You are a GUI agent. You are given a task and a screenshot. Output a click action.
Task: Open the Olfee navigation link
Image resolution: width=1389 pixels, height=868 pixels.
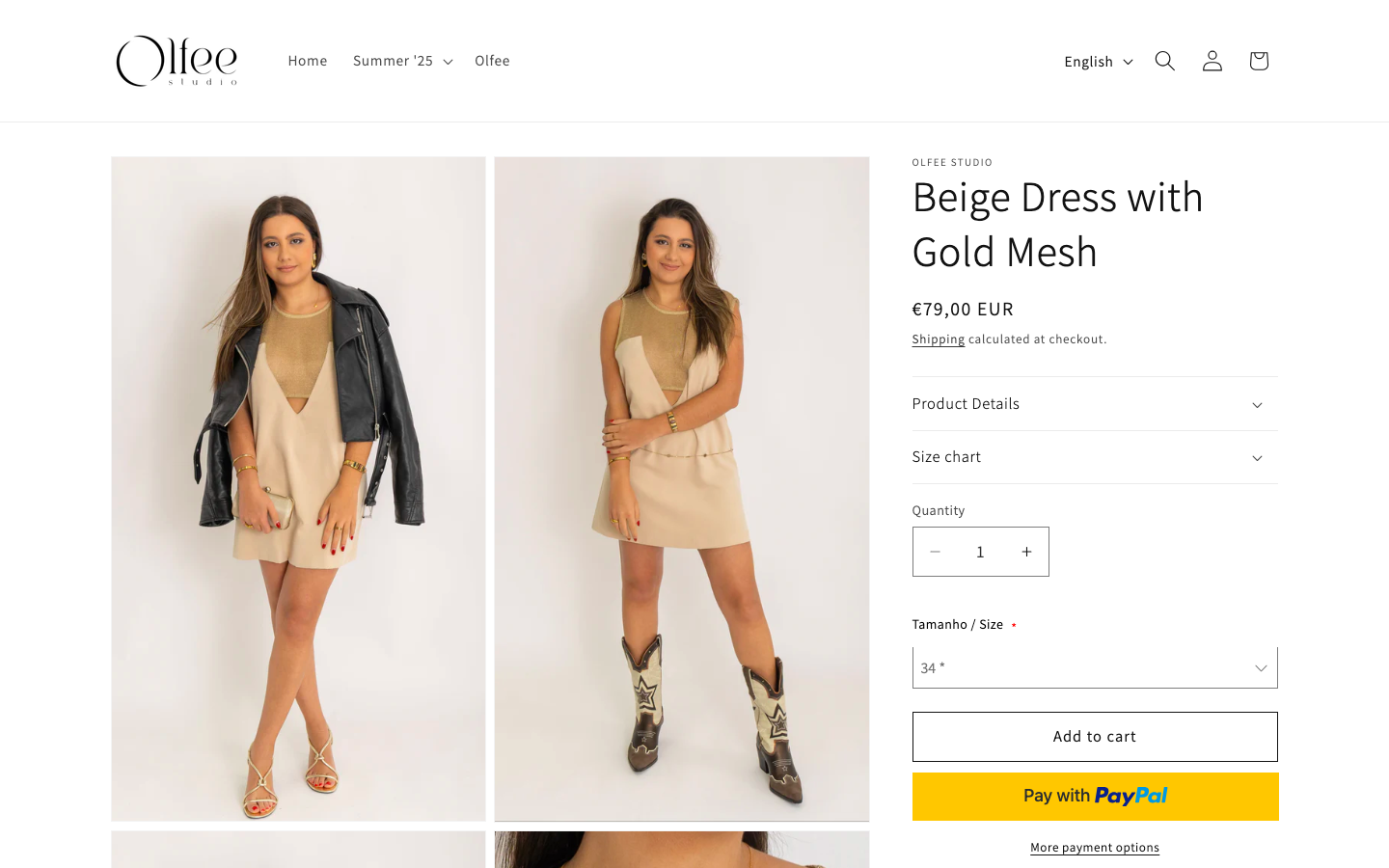click(492, 61)
